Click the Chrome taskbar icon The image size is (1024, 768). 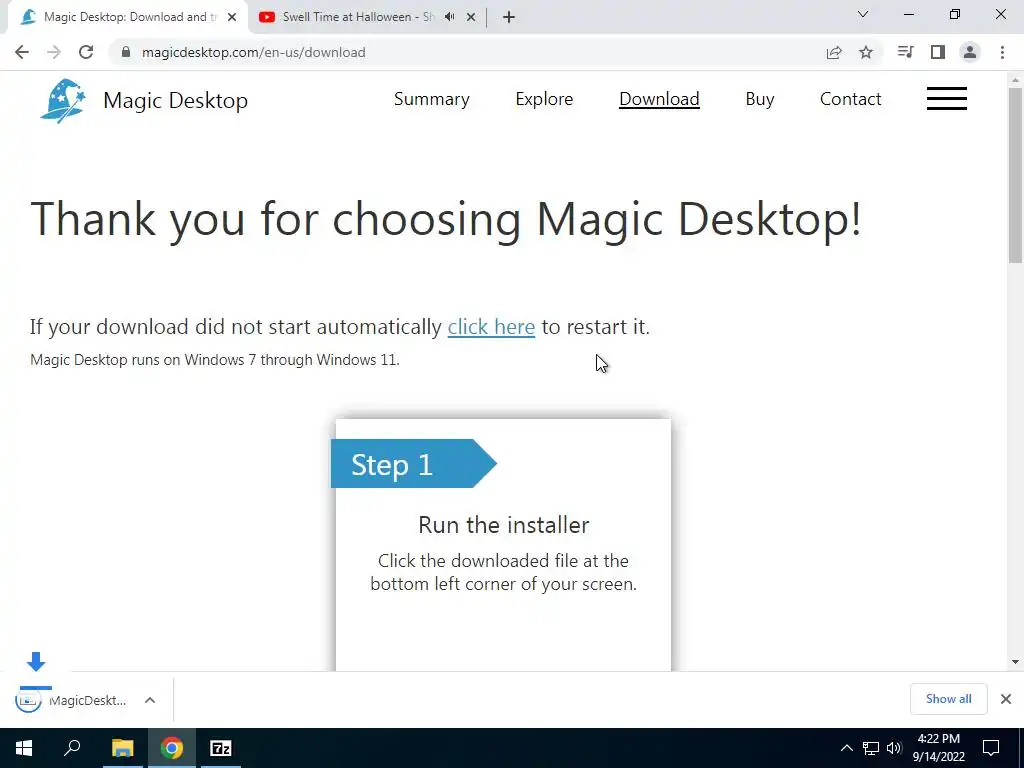[x=172, y=748]
